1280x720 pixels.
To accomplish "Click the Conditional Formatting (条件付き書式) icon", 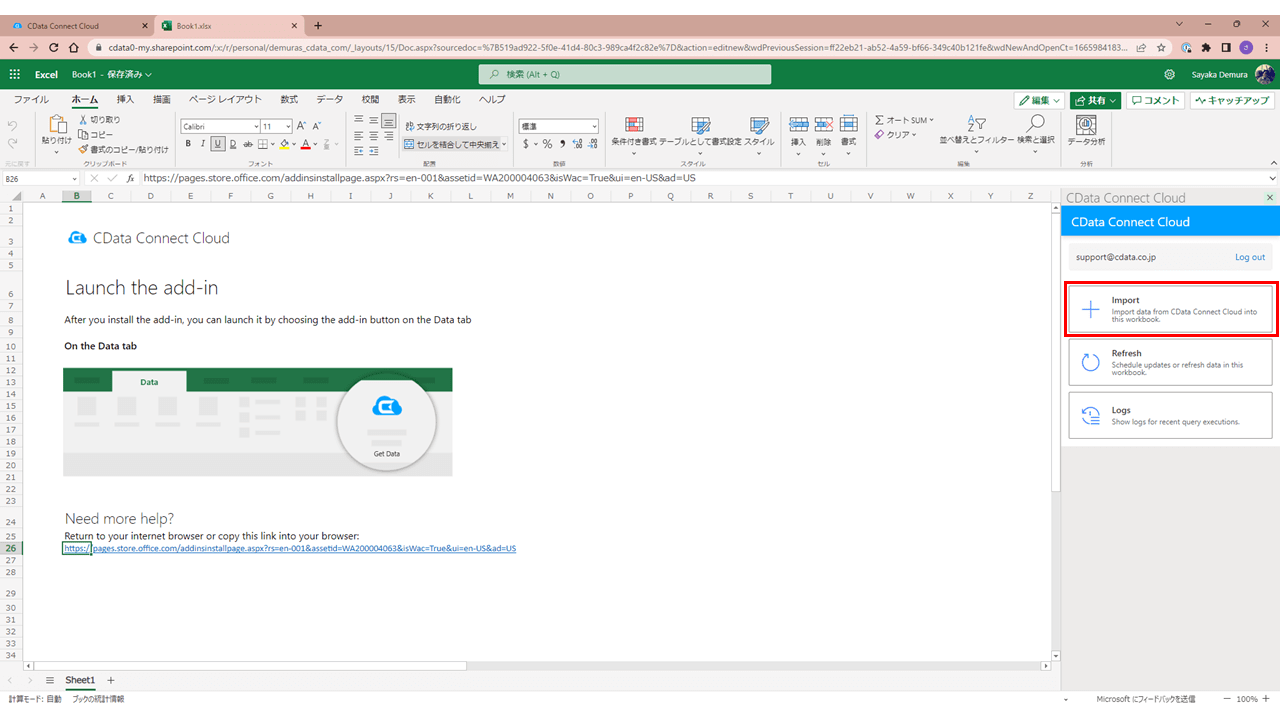I will [634, 124].
